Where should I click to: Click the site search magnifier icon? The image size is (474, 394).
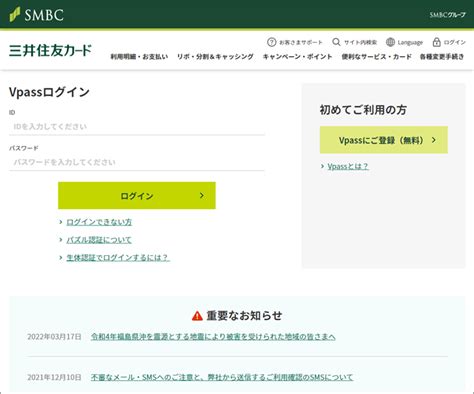pyautogui.click(x=336, y=42)
